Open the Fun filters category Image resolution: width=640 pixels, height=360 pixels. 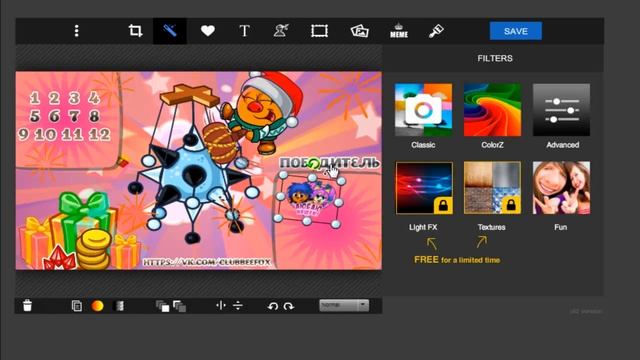click(x=561, y=188)
